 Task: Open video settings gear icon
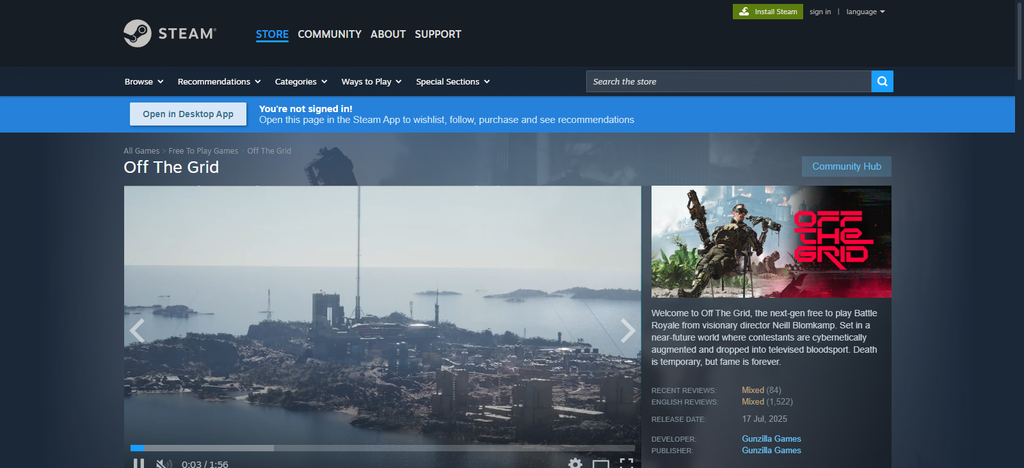[x=575, y=463]
